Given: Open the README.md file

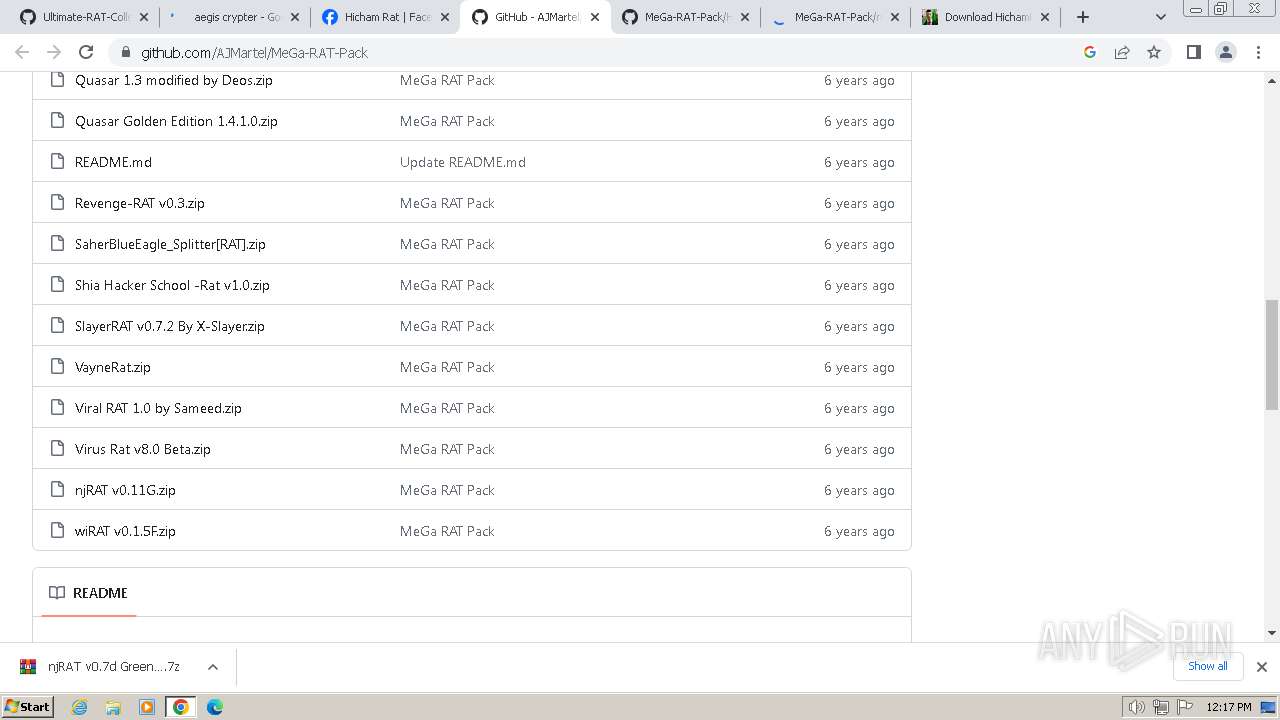Looking at the screenshot, I should [x=113, y=162].
